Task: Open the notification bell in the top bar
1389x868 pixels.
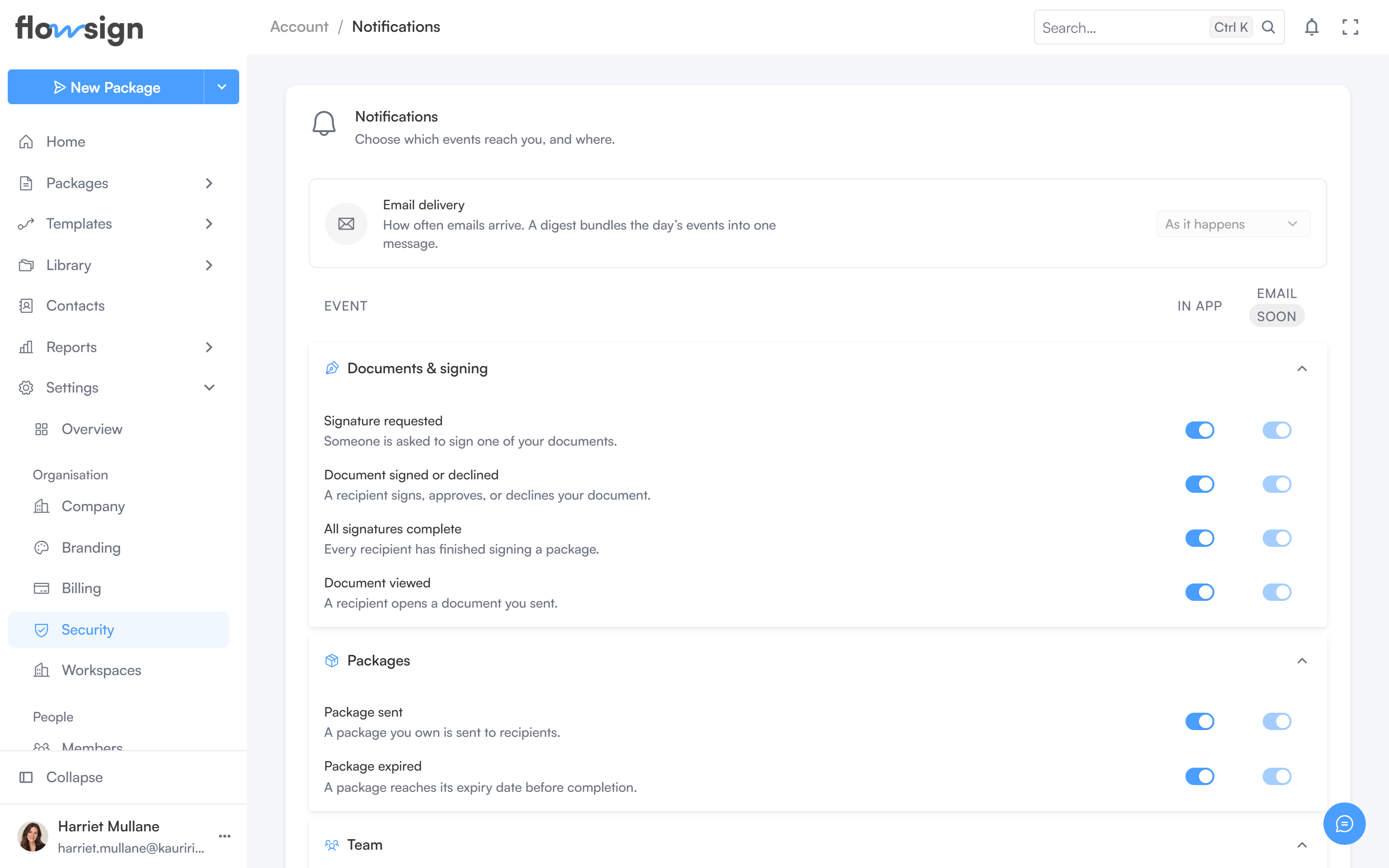Action: tap(1311, 27)
